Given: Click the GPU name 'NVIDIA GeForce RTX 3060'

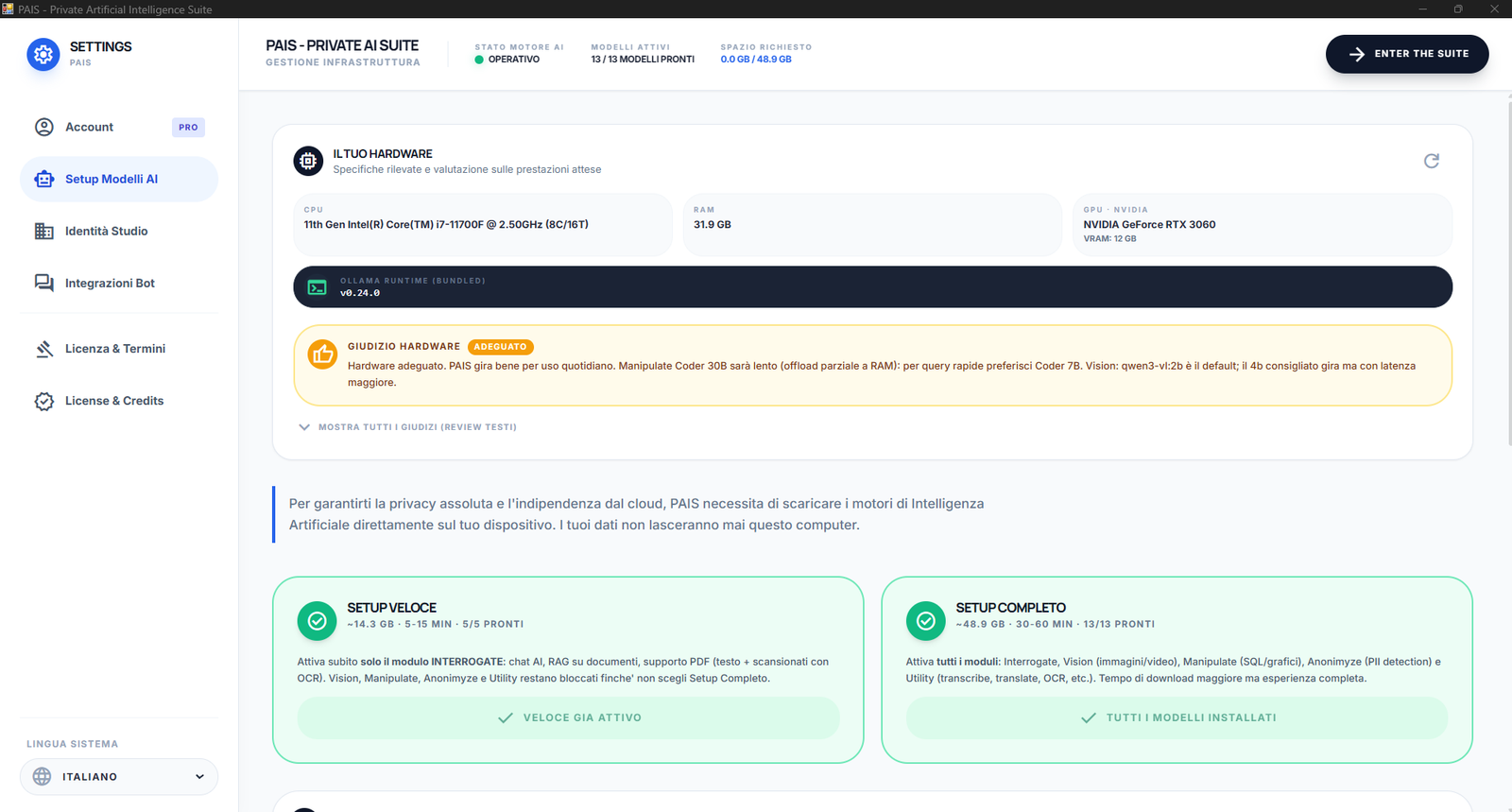Looking at the screenshot, I should (x=1149, y=225).
